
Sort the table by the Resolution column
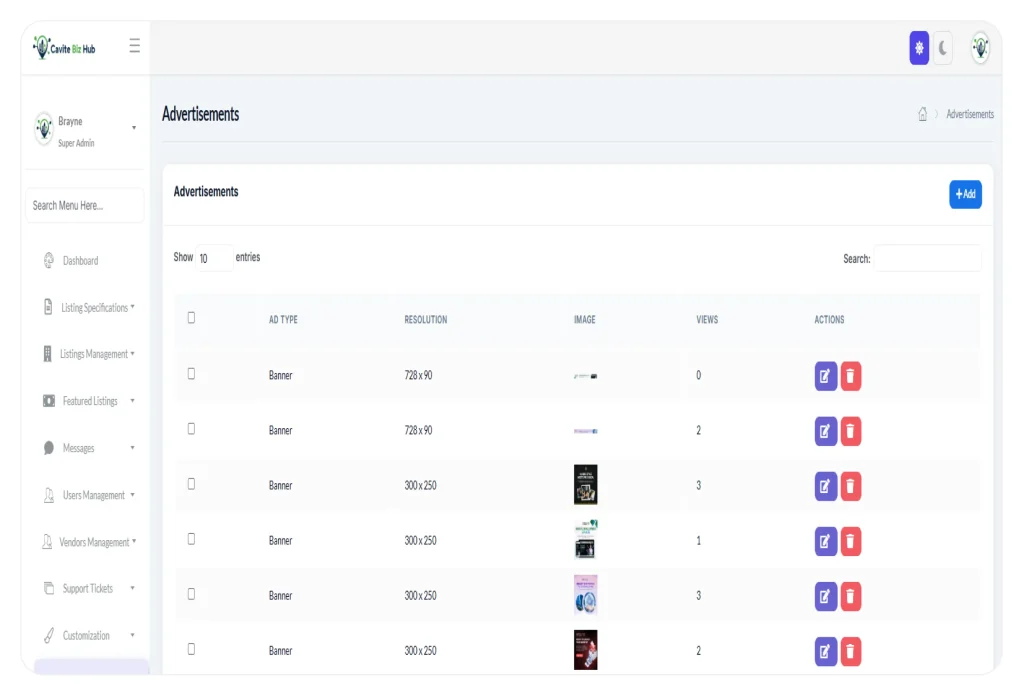pyautogui.click(x=426, y=319)
